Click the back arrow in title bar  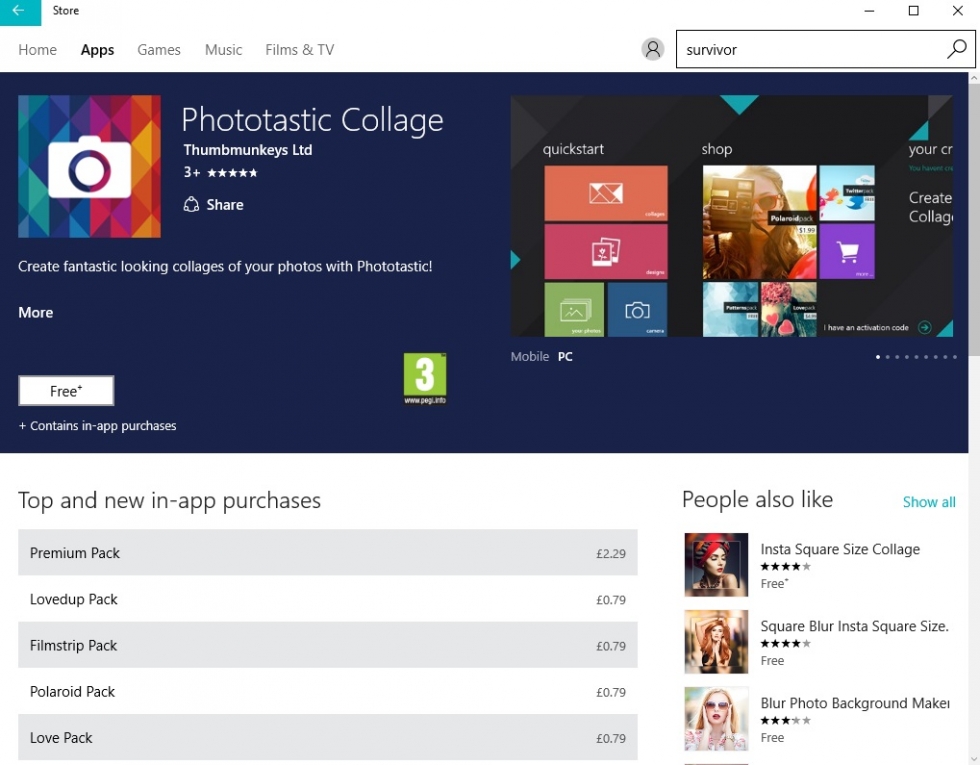(19, 11)
